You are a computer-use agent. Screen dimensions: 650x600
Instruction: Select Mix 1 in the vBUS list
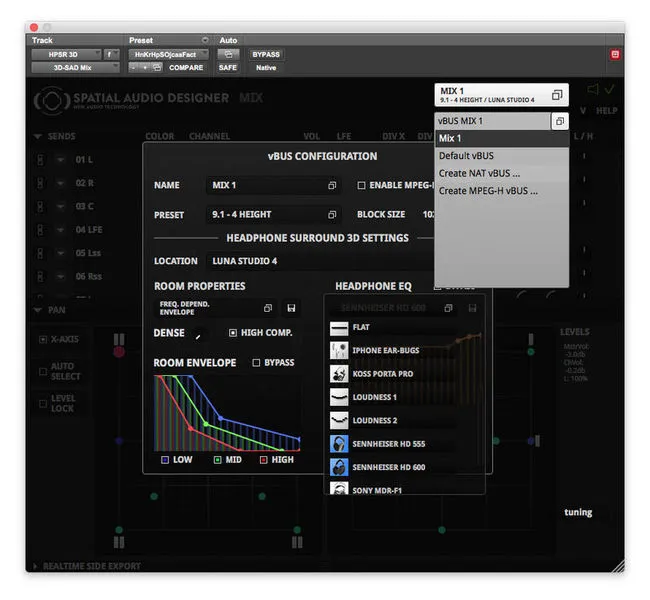pos(502,138)
